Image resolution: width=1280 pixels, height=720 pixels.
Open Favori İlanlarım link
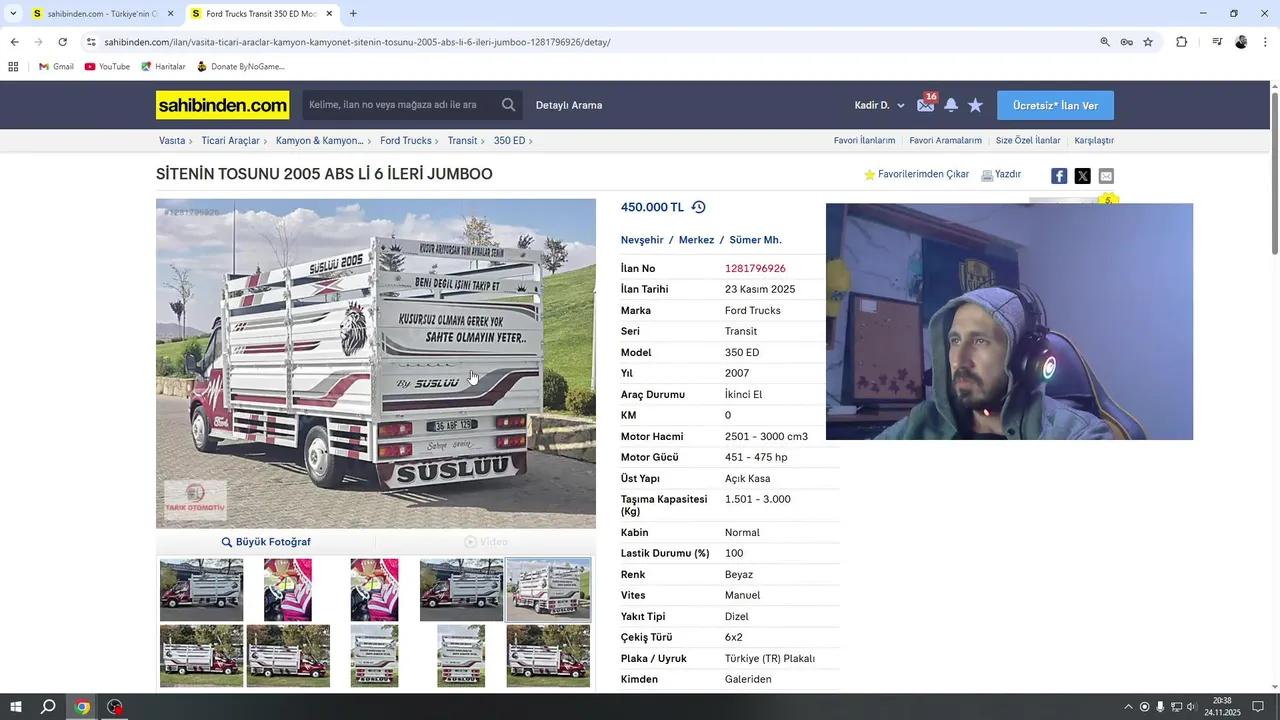[x=864, y=141]
